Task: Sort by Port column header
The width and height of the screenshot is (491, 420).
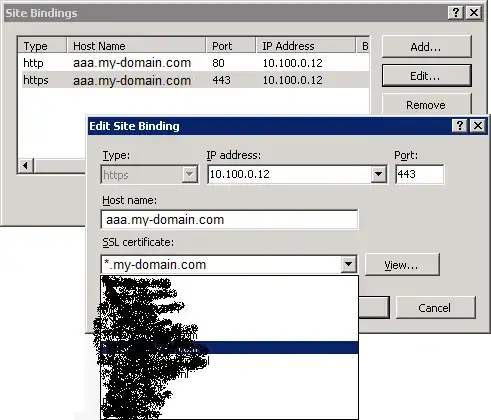Action: tap(231, 46)
